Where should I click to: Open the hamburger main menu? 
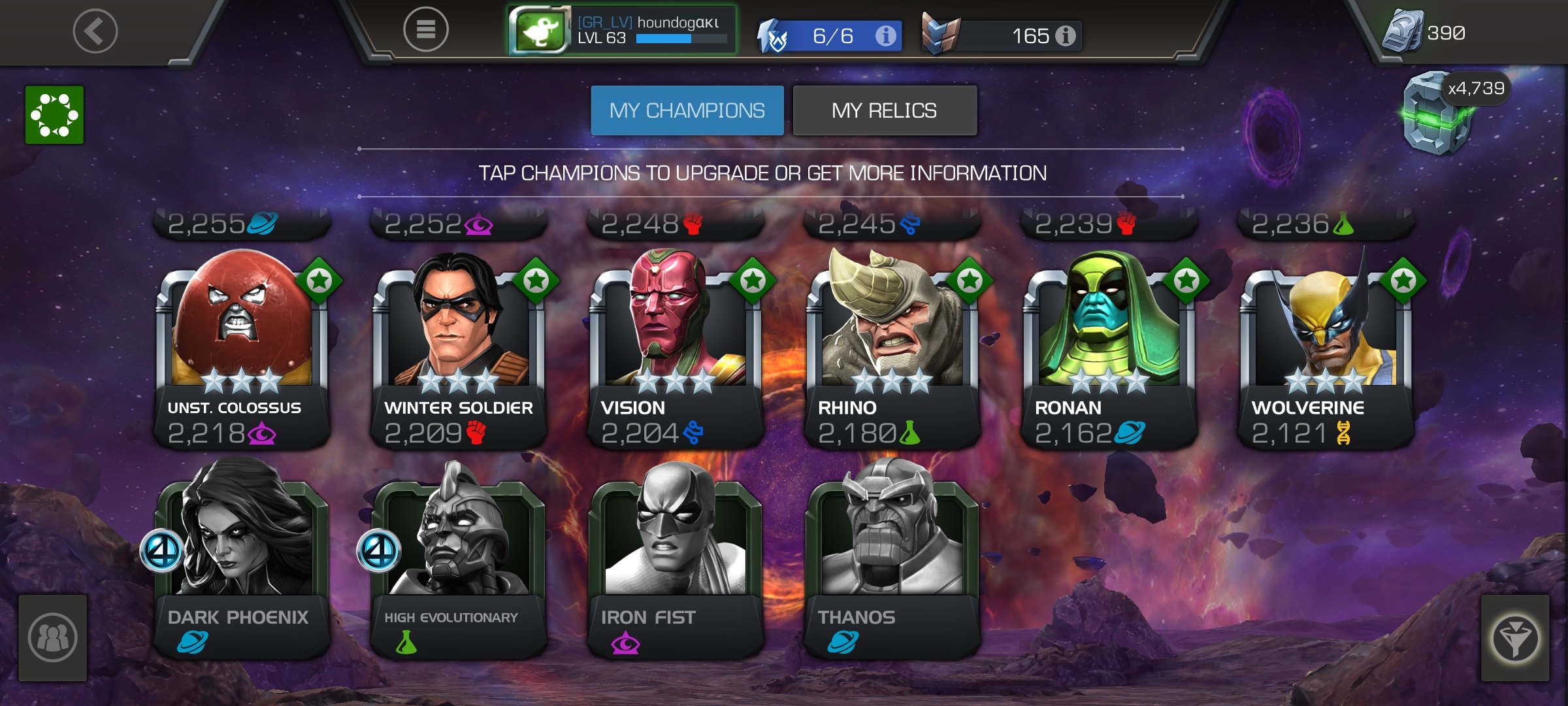coord(425,29)
